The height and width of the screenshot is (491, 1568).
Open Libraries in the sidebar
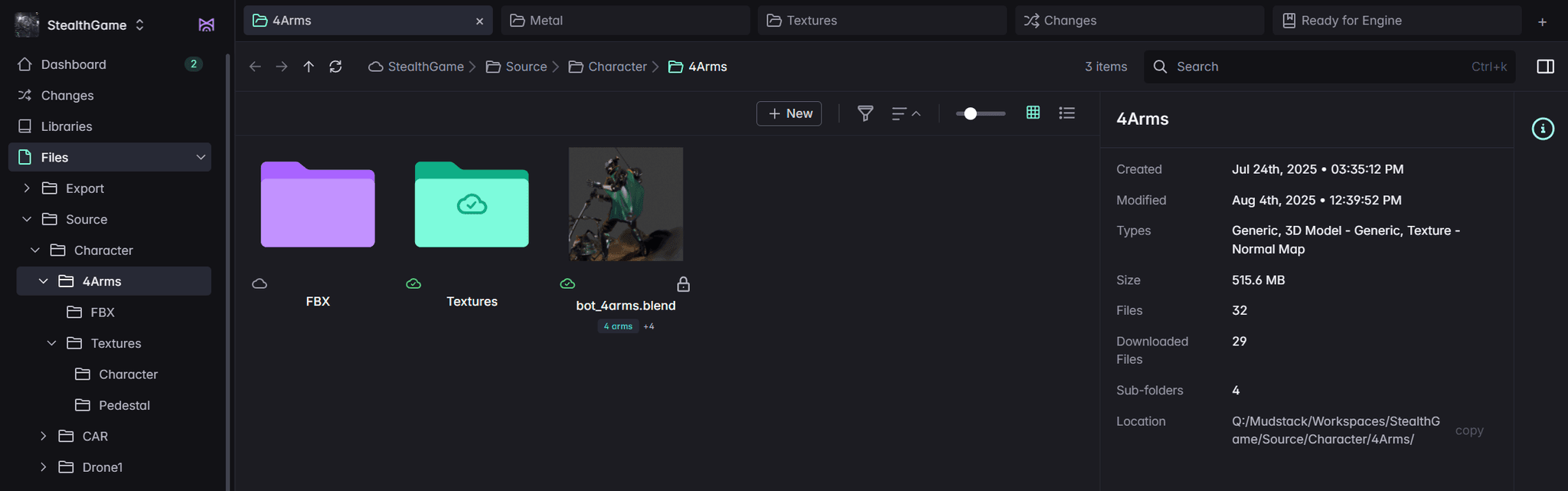tap(67, 126)
